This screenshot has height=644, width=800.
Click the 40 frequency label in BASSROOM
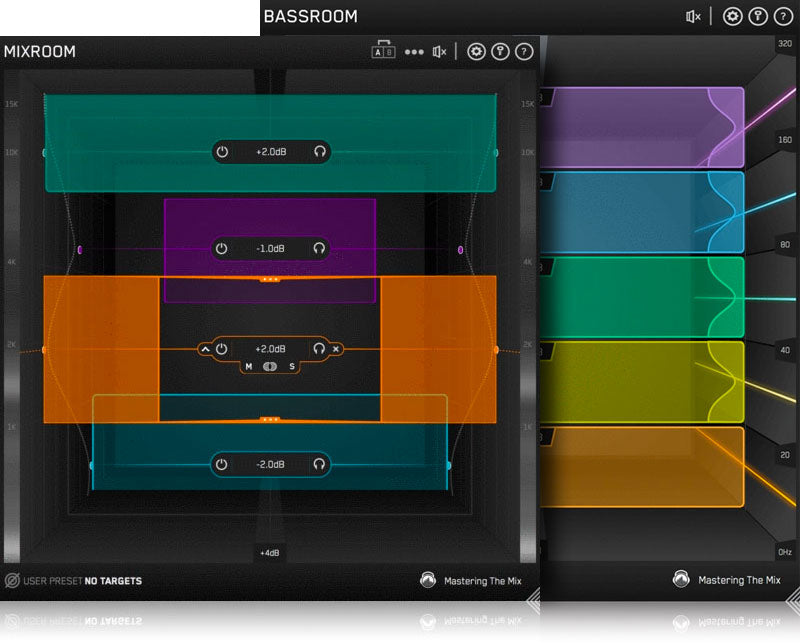point(785,350)
